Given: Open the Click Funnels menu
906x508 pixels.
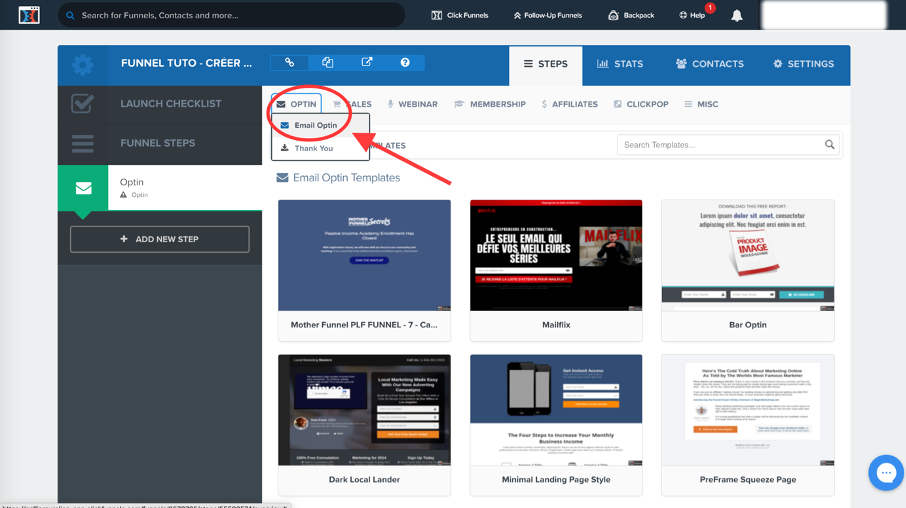Looking at the screenshot, I should 460,16.
